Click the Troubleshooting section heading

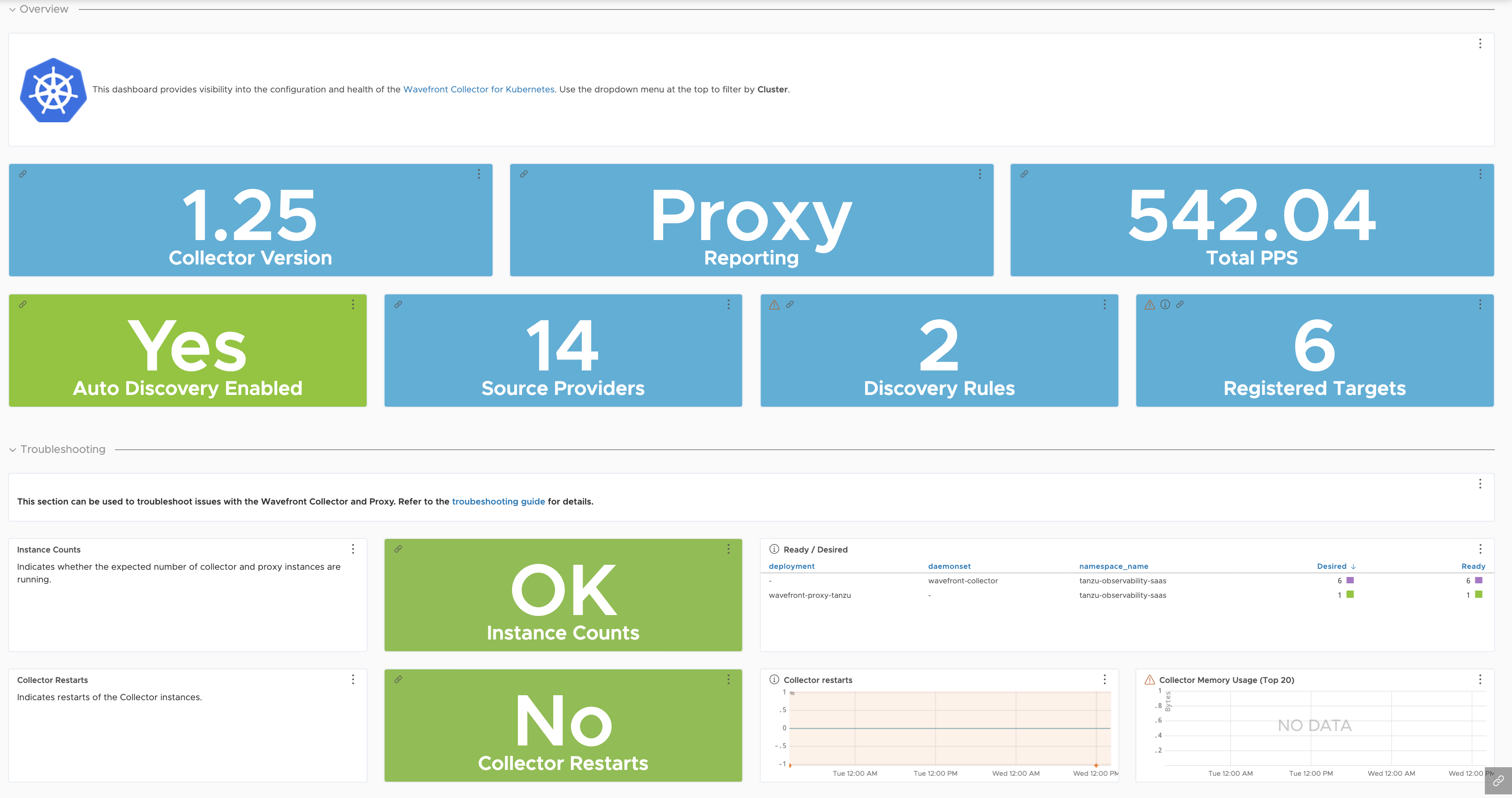pos(63,449)
